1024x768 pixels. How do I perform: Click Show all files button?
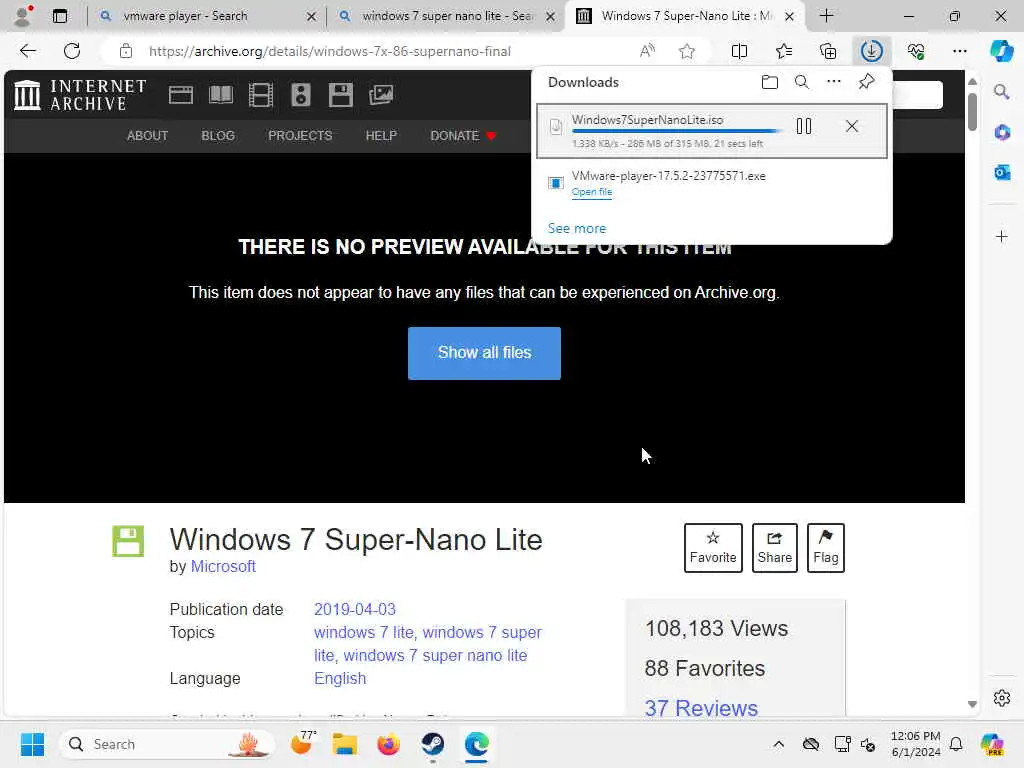[485, 353]
